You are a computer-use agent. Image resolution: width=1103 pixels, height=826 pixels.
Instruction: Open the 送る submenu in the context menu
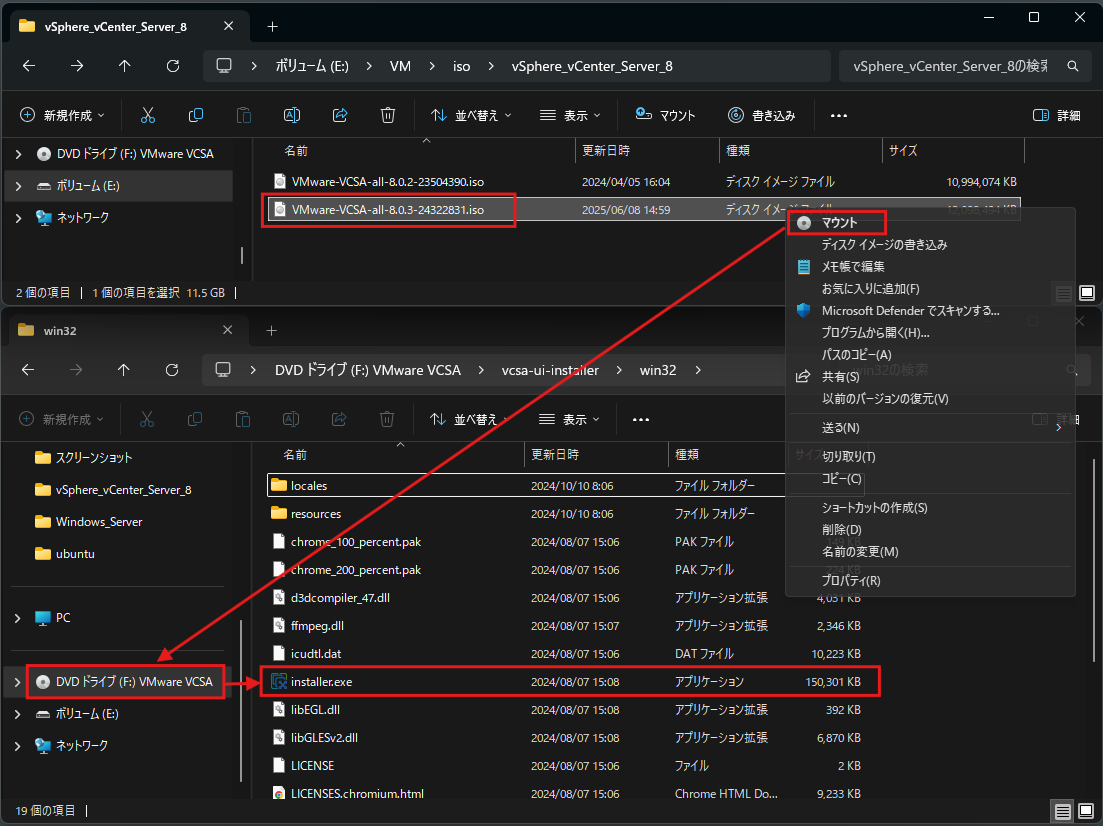(x=930, y=428)
